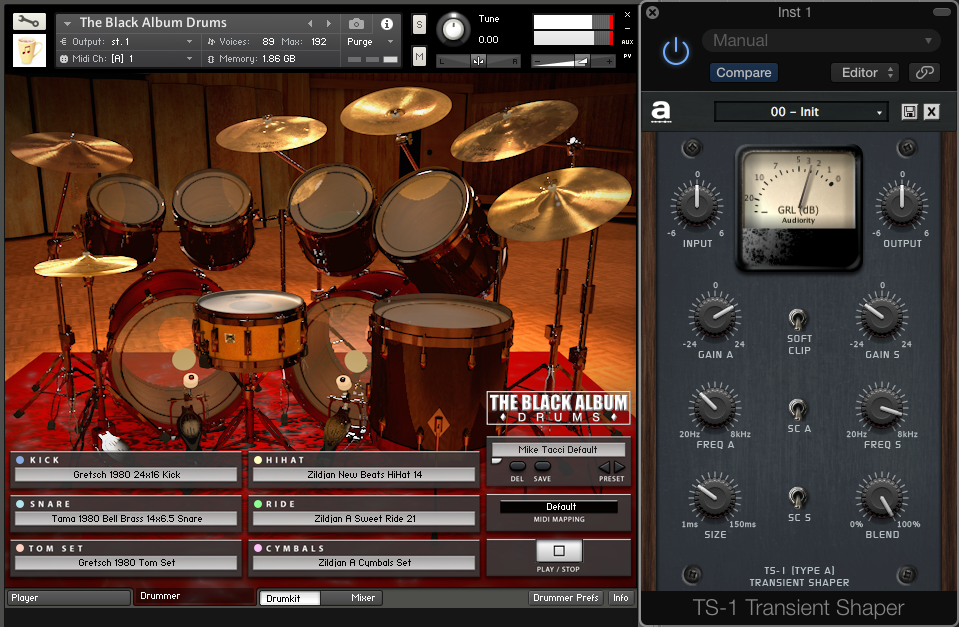Open the AUX sends panel

coord(628,42)
